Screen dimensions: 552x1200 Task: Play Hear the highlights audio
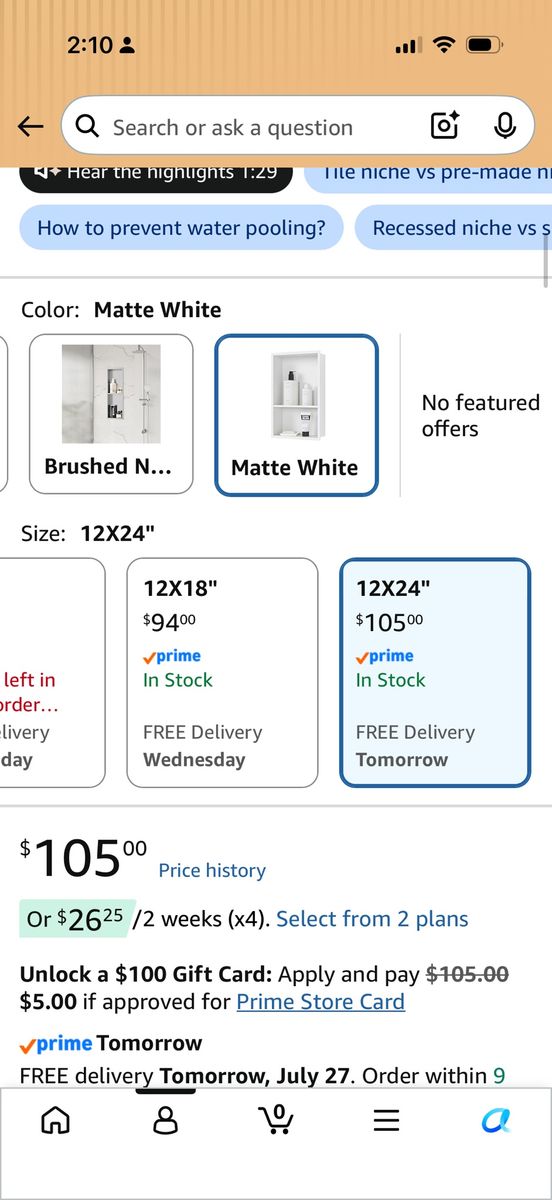pyautogui.click(x=156, y=174)
